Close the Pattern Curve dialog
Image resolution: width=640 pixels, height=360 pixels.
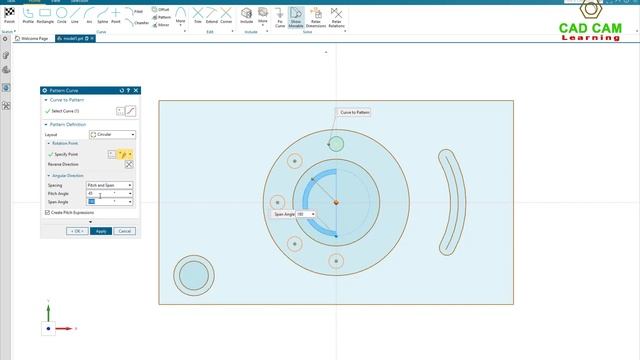[x=136, y=91]
